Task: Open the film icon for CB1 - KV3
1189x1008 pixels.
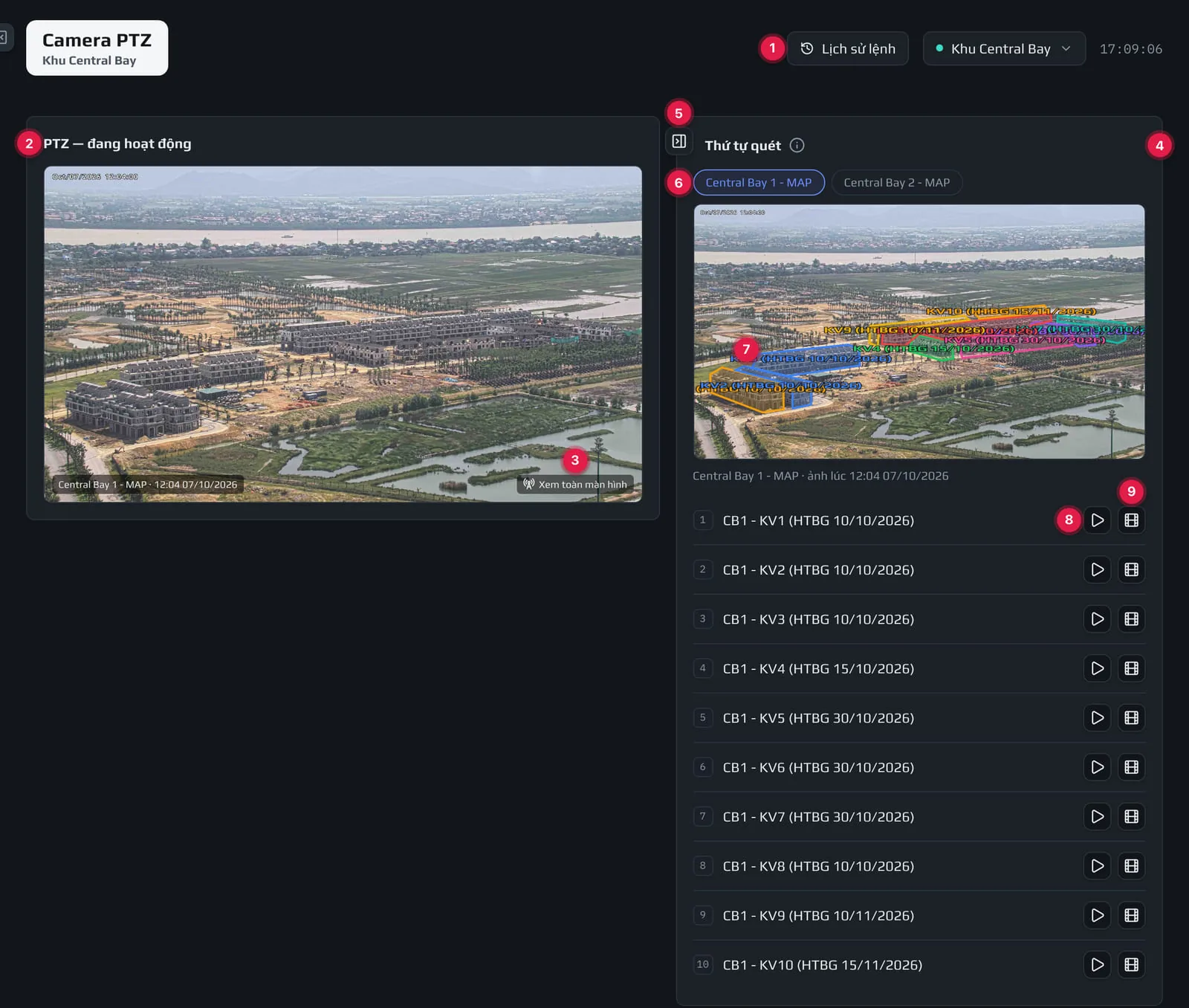Action: 1131,619
